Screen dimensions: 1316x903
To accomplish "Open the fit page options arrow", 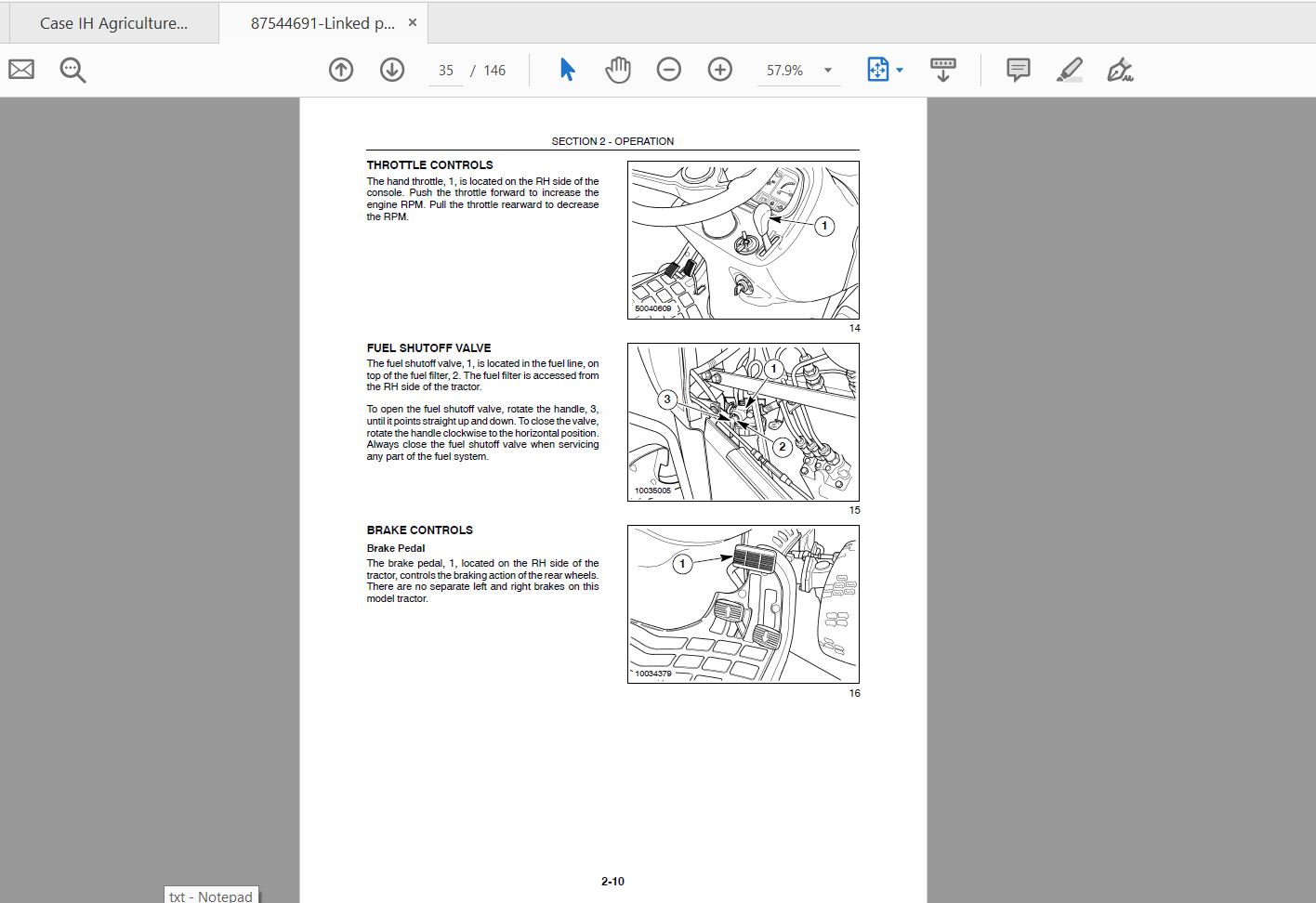I will pyautogui.click(x=900, y=71).
